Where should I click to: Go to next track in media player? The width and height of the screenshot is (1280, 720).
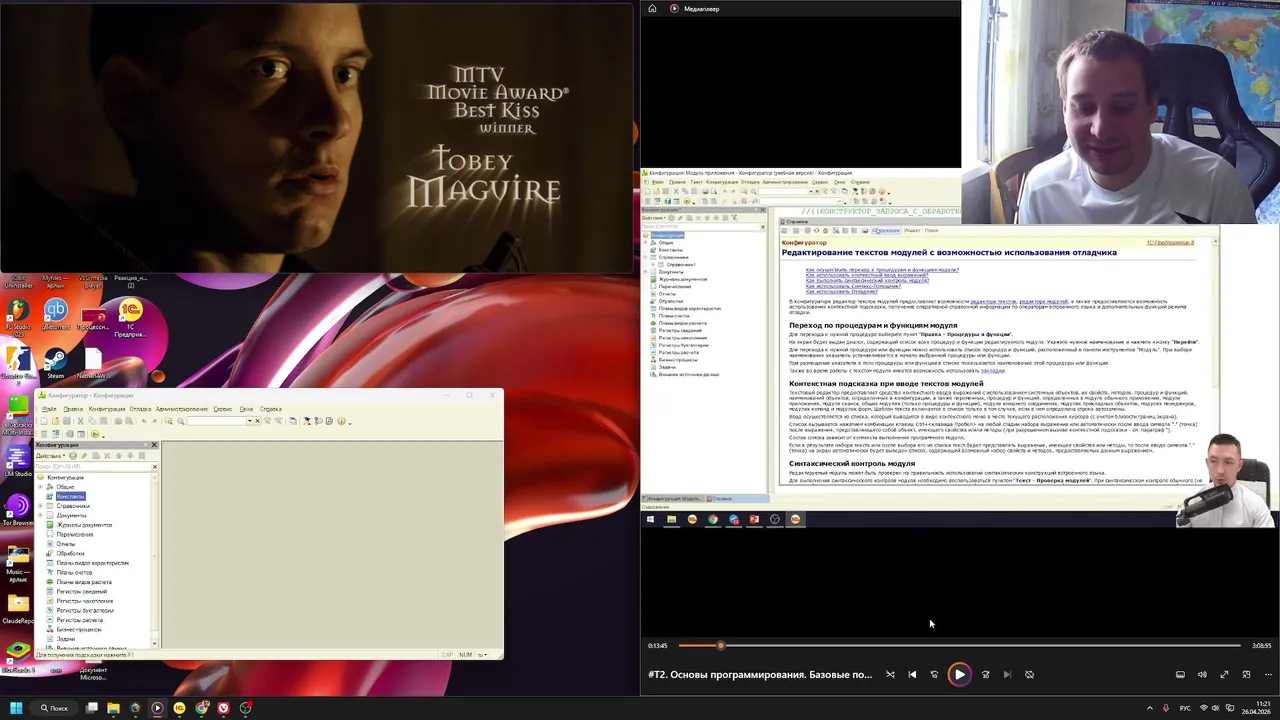click(1007, 674)
